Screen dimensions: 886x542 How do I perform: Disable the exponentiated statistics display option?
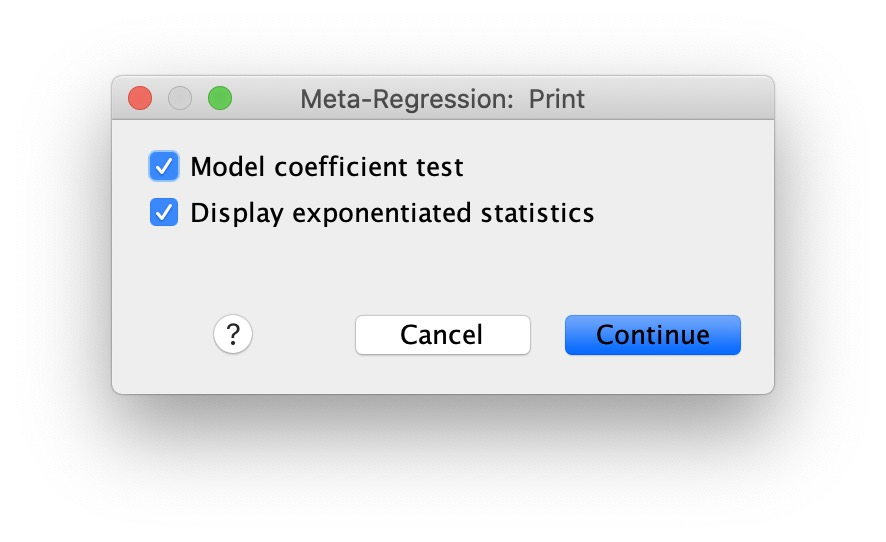(x=164, y=213)
